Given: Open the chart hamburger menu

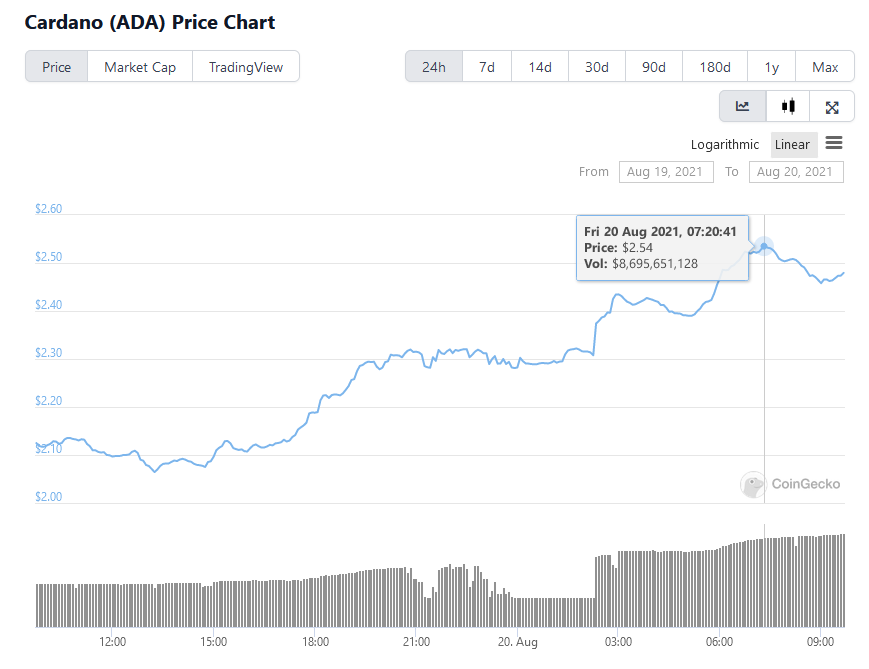Looking at the screenshot, I should (834, 144).
